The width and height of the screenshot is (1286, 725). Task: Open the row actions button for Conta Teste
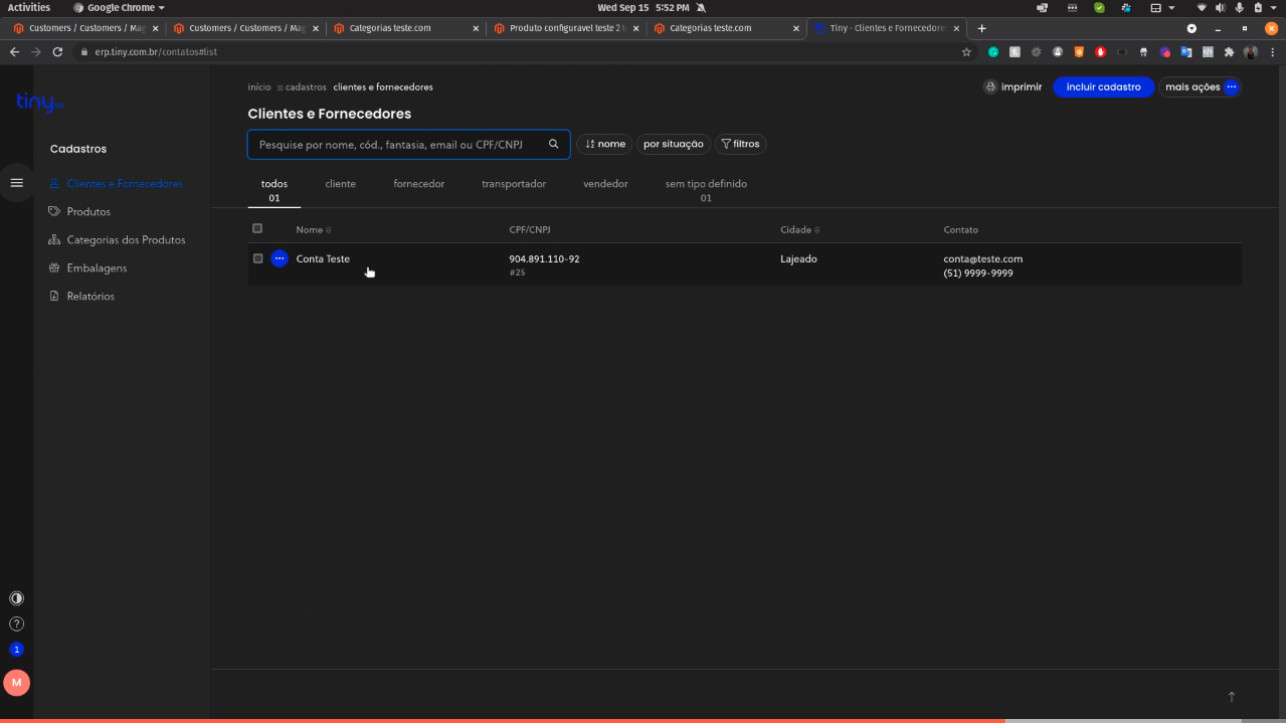279,259
